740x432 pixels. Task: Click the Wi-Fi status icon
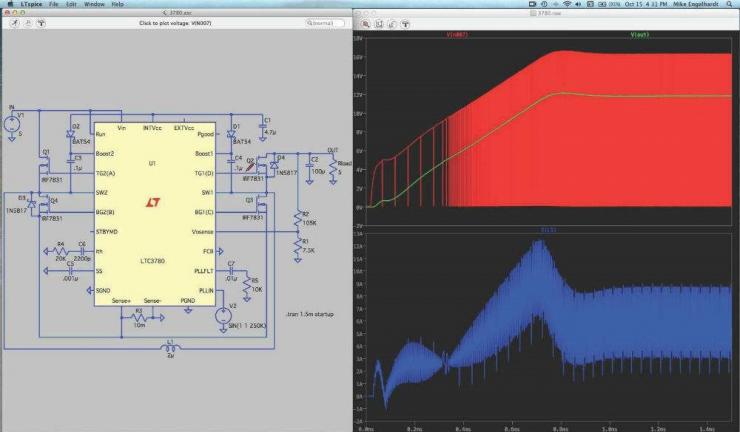pos(566,5)
